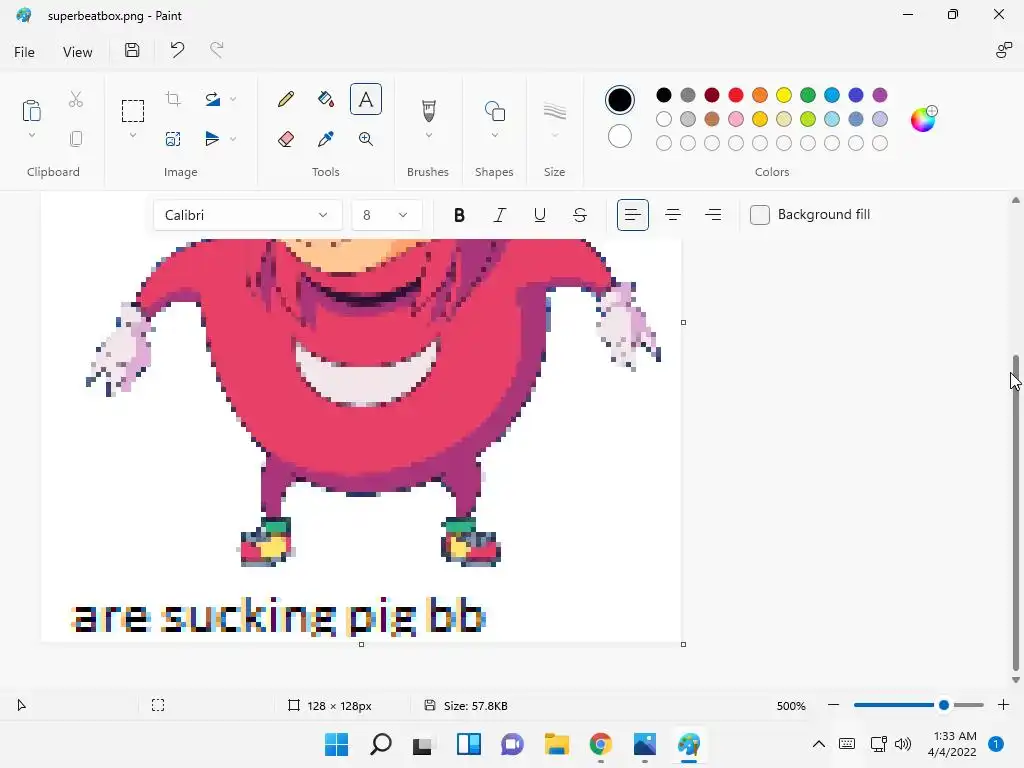Click the Flip icon

(212, 139)
